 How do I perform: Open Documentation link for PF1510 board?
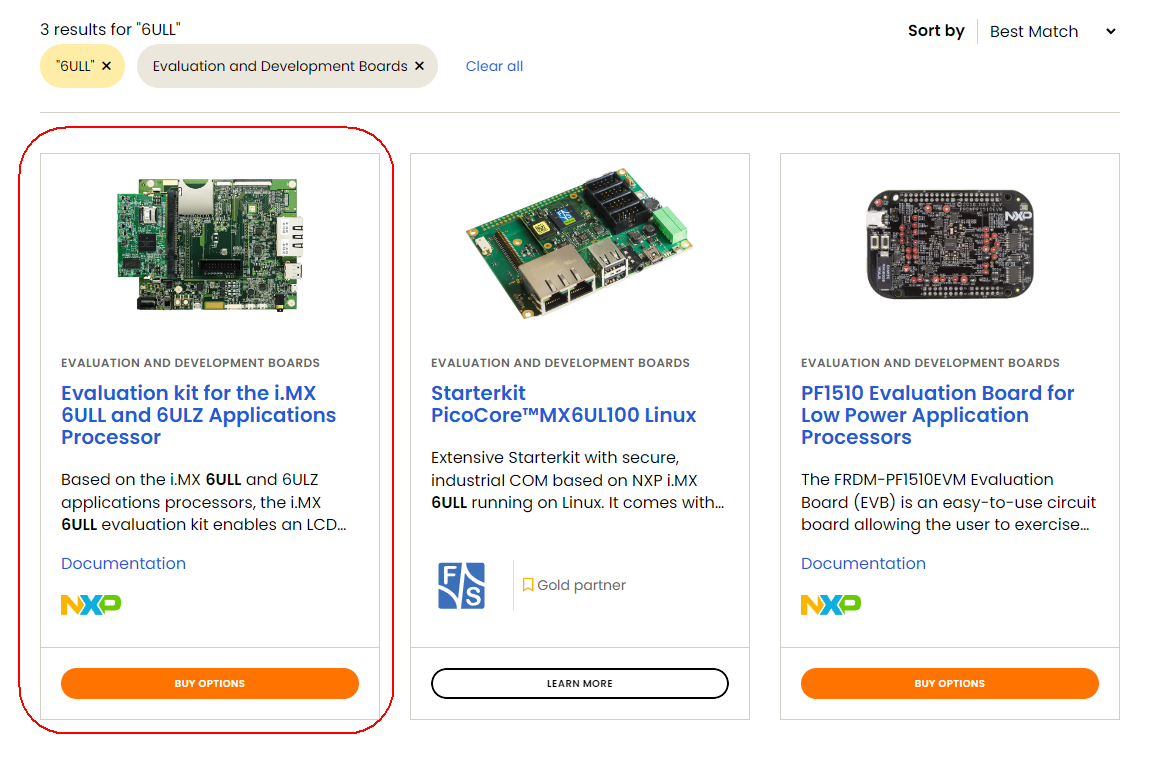pos(863,563)
